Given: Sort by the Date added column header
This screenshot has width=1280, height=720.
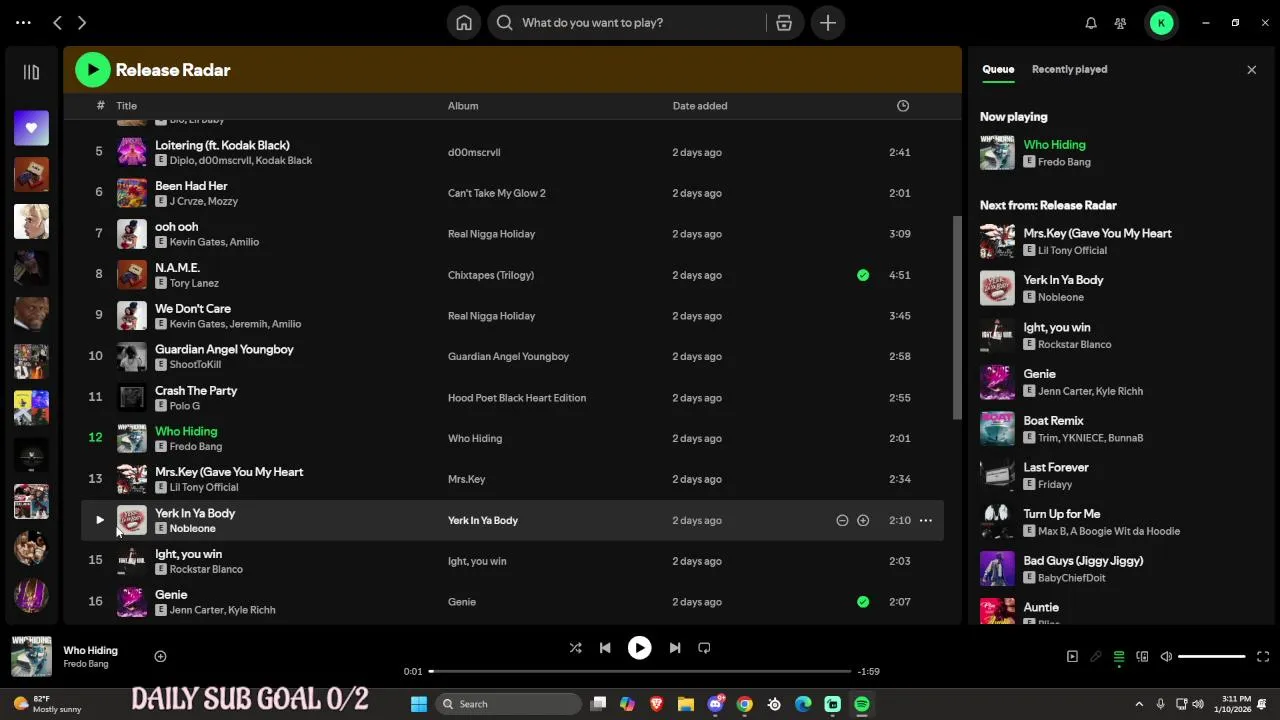Looking at the screenshot, I should pos(700,106).
